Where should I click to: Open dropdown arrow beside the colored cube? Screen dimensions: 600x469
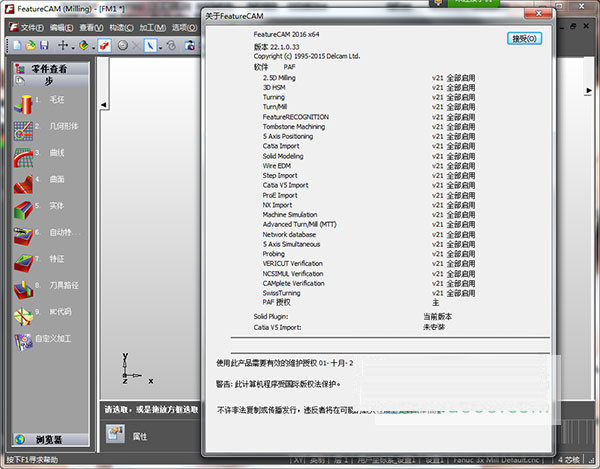pos(93,47)
